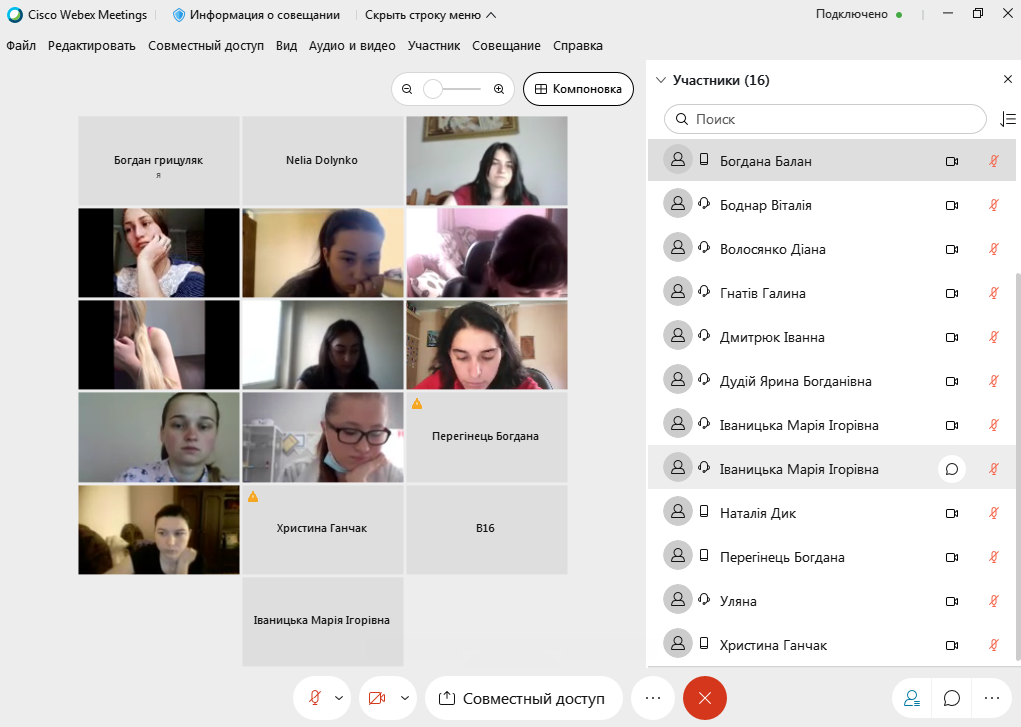Toggle my camera video button
This screenshot has width=1021, height=727.
coord(377,698)
